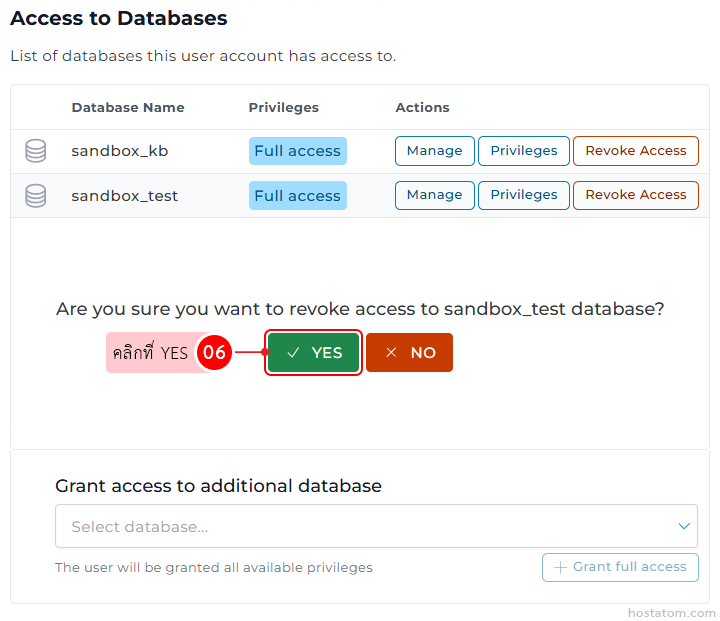
Task: Click the Database Name column header
Action: pyautogui.click(x=128, y=107)
